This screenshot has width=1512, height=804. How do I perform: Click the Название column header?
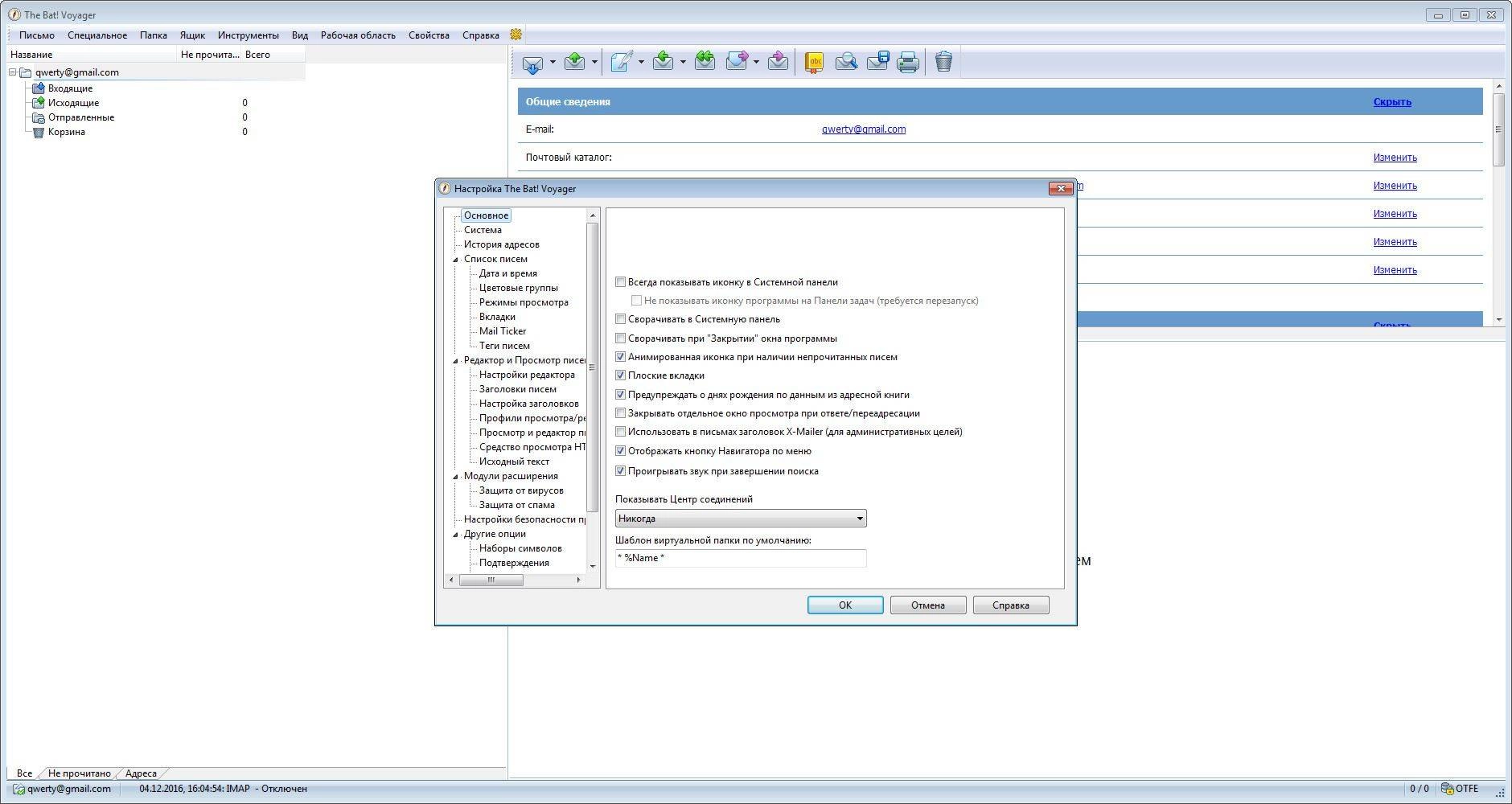click(x=92, y=55)
